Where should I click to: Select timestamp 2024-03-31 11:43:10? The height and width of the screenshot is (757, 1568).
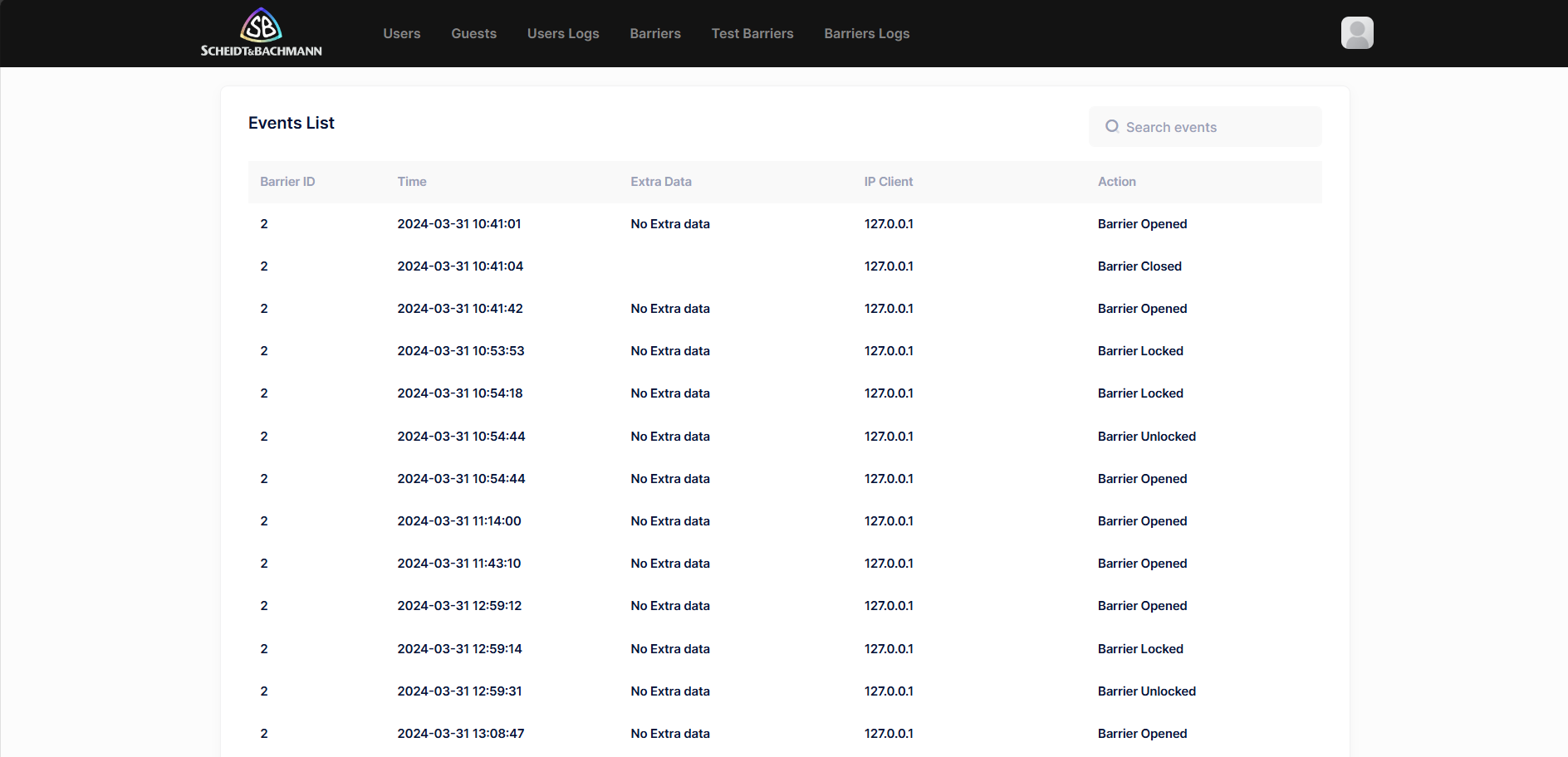(459, 564)
